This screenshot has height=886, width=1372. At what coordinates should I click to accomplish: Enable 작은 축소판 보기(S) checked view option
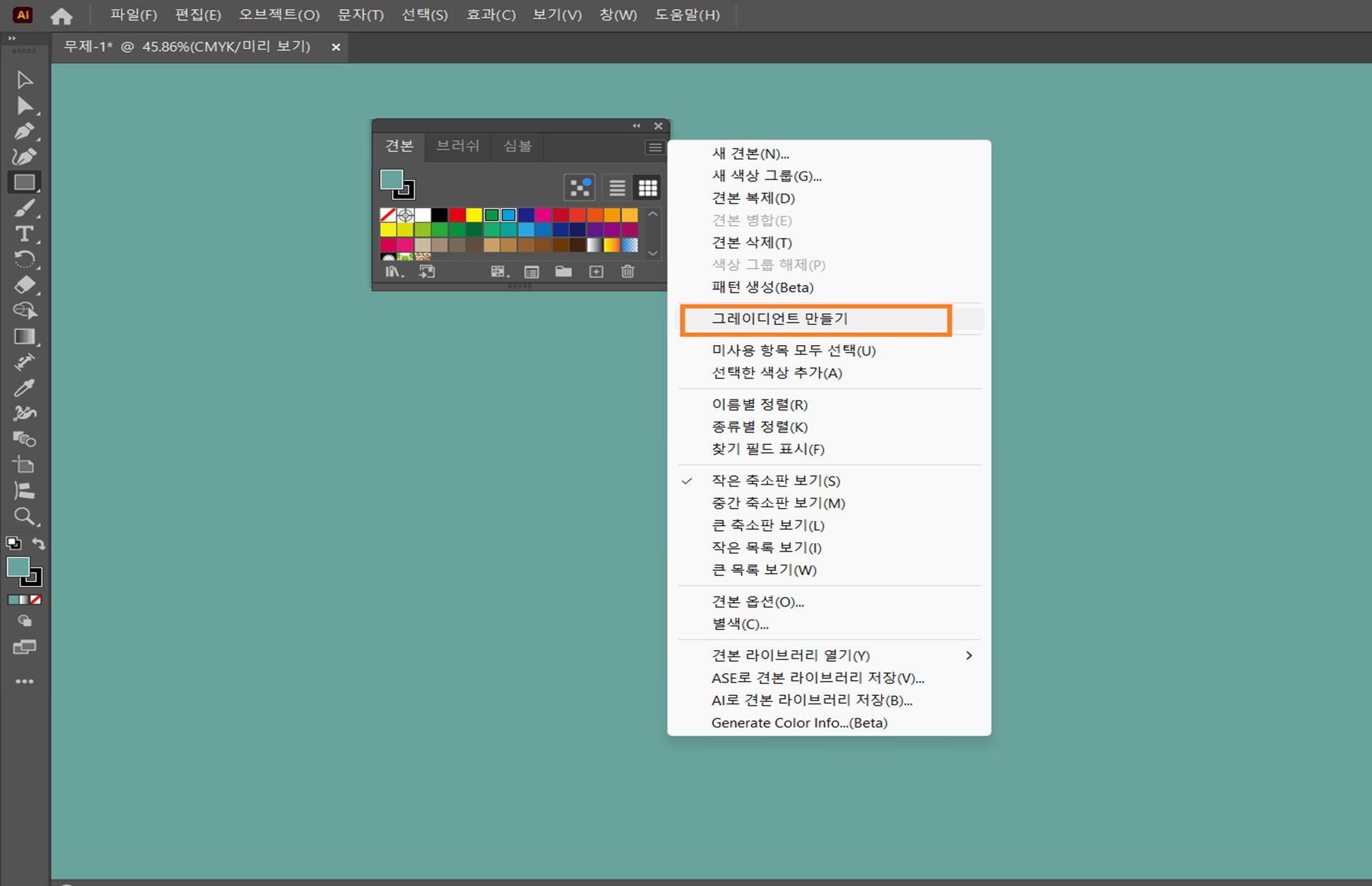775,481
